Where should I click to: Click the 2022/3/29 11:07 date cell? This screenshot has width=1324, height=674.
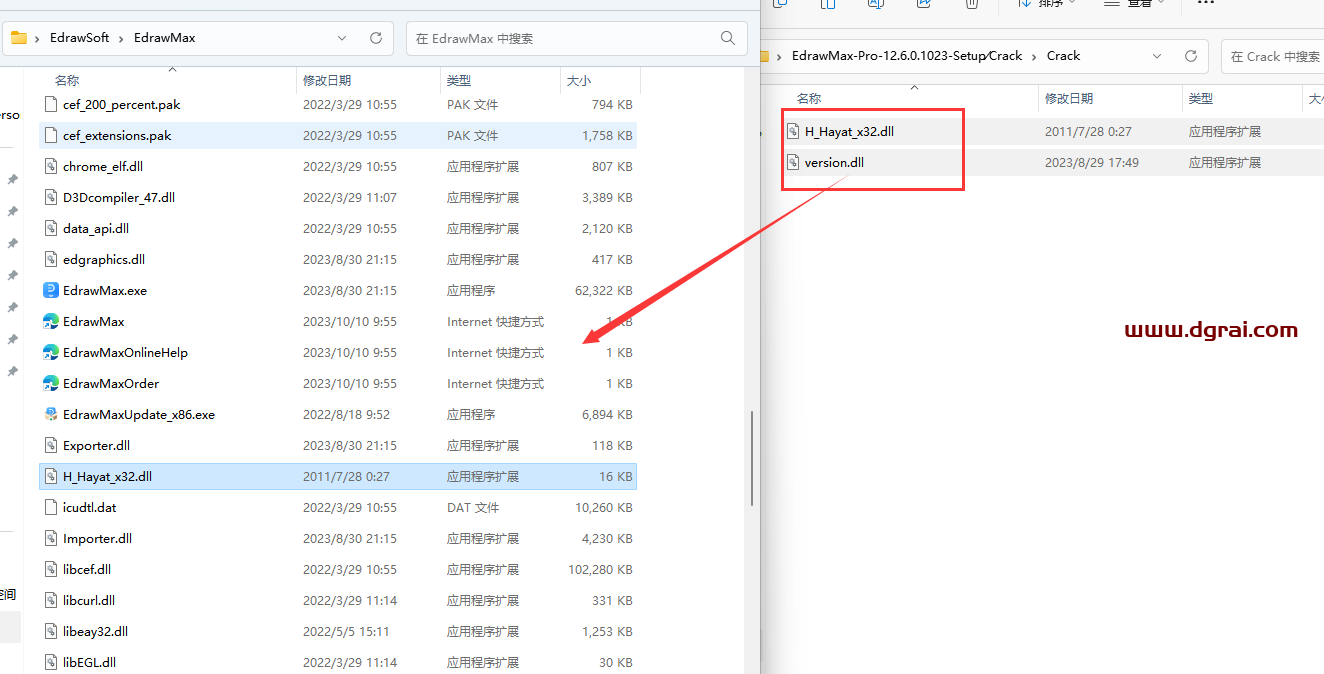click(x=350, y=198)
